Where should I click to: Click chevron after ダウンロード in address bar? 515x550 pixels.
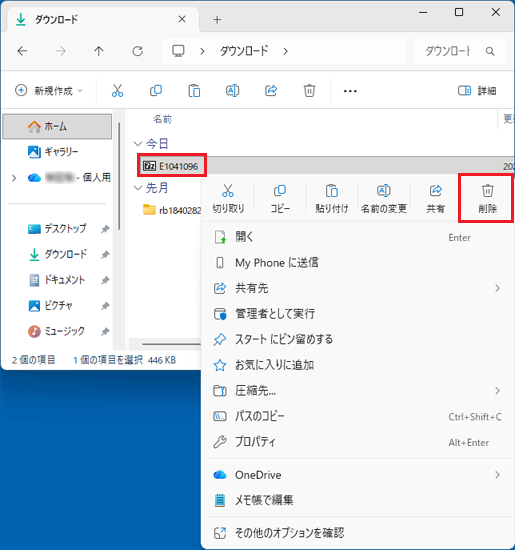click(x=286, y=52)
